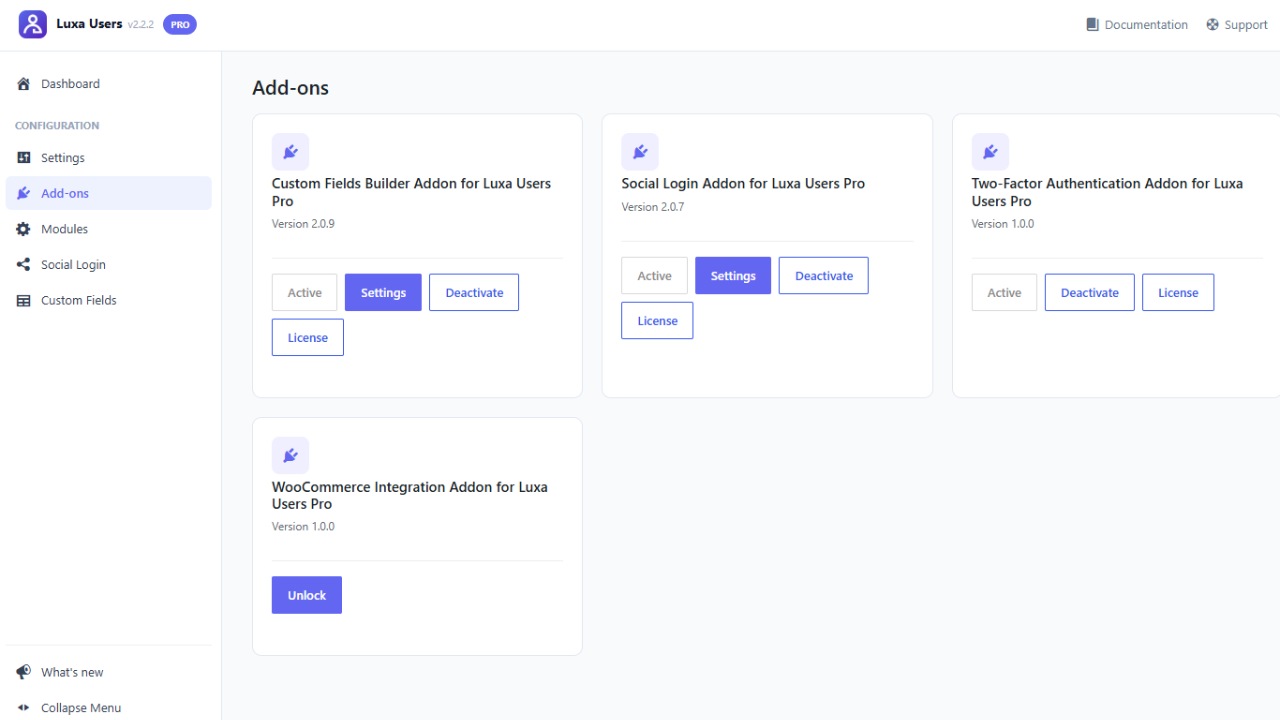Open Custom Fields in the sidebar
The image size is (1280, 720).
[x=109, y=300]
